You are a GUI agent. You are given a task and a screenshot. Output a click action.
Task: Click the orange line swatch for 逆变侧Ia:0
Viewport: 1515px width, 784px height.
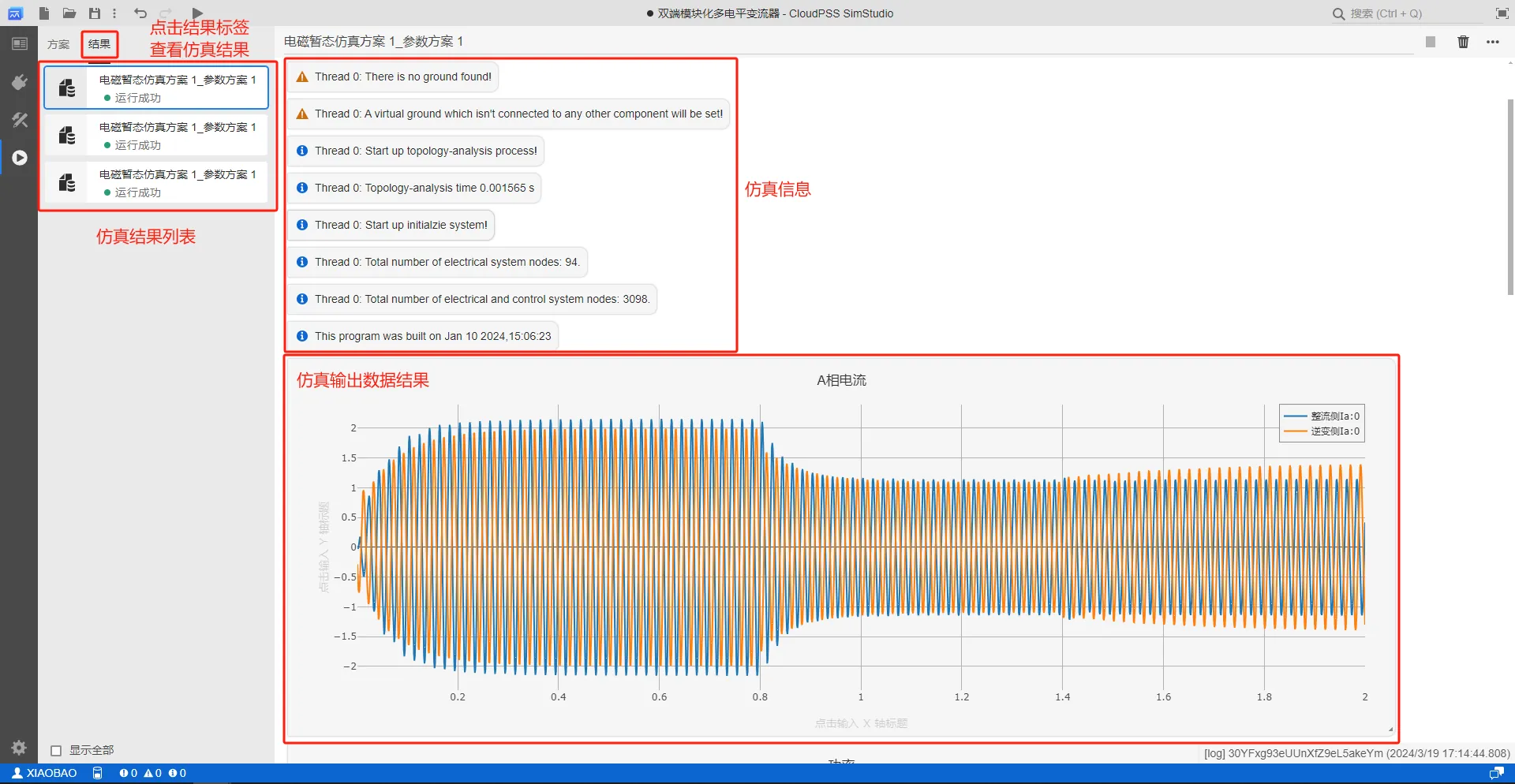click(x=1296, y=431)
